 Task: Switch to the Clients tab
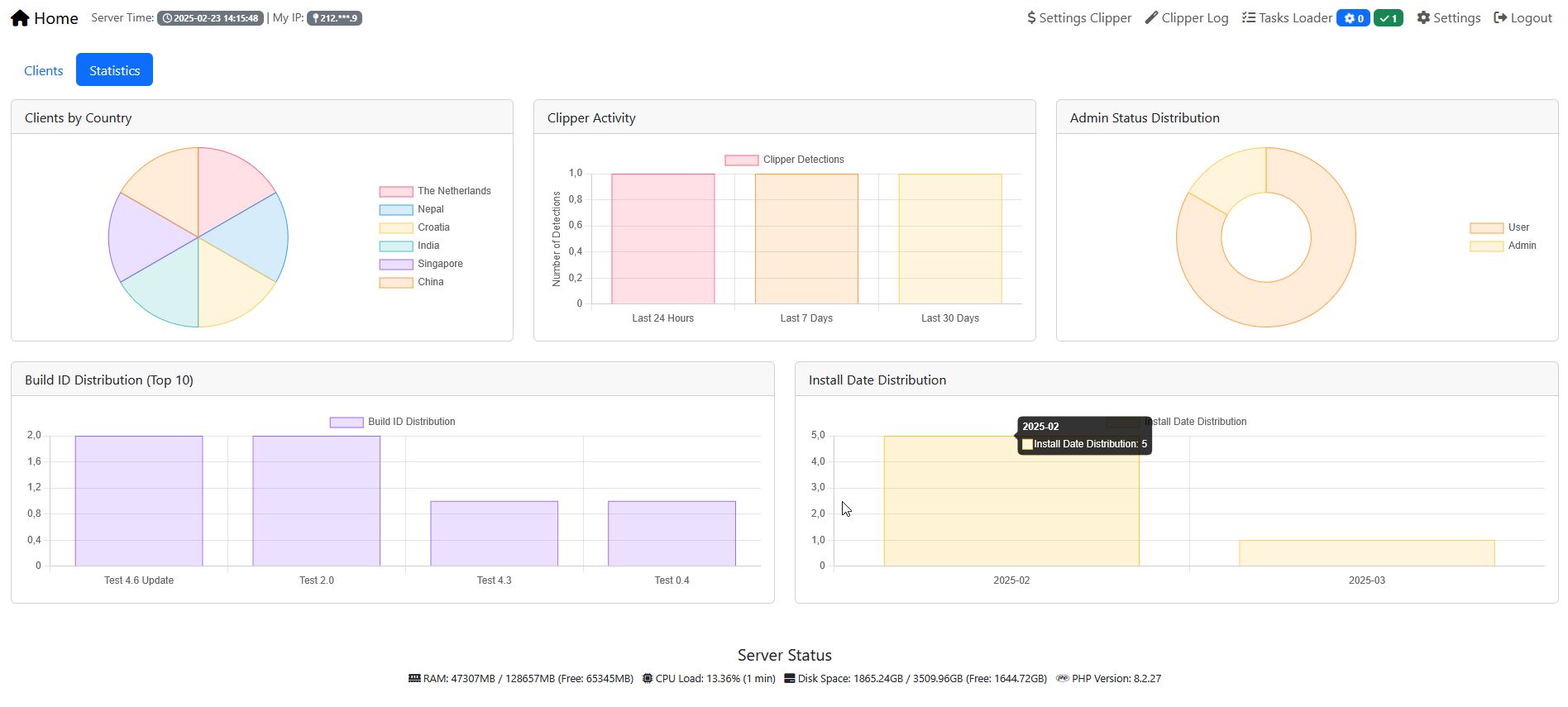pos(43,70)
